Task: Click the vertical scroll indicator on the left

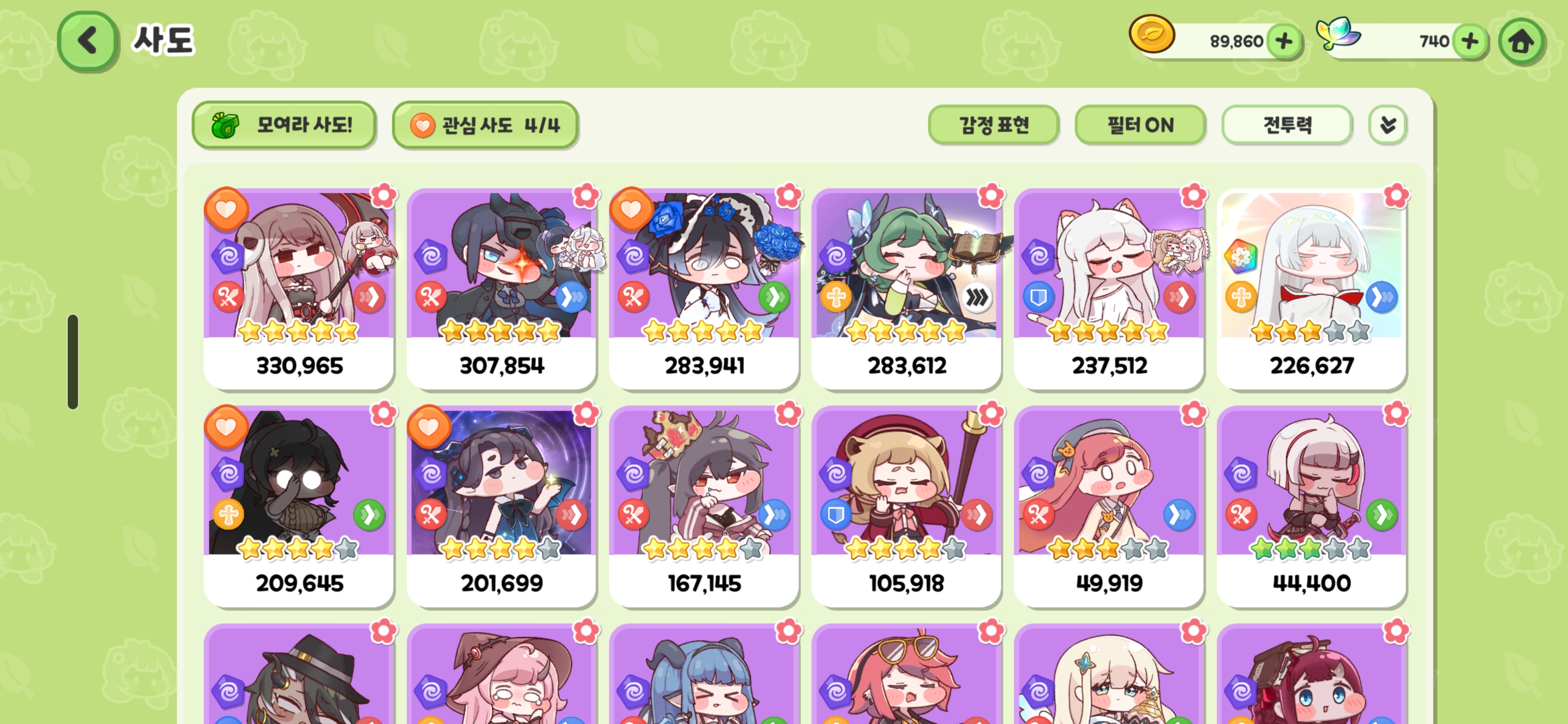Action: pyautogui.click(x=73, y=361)
